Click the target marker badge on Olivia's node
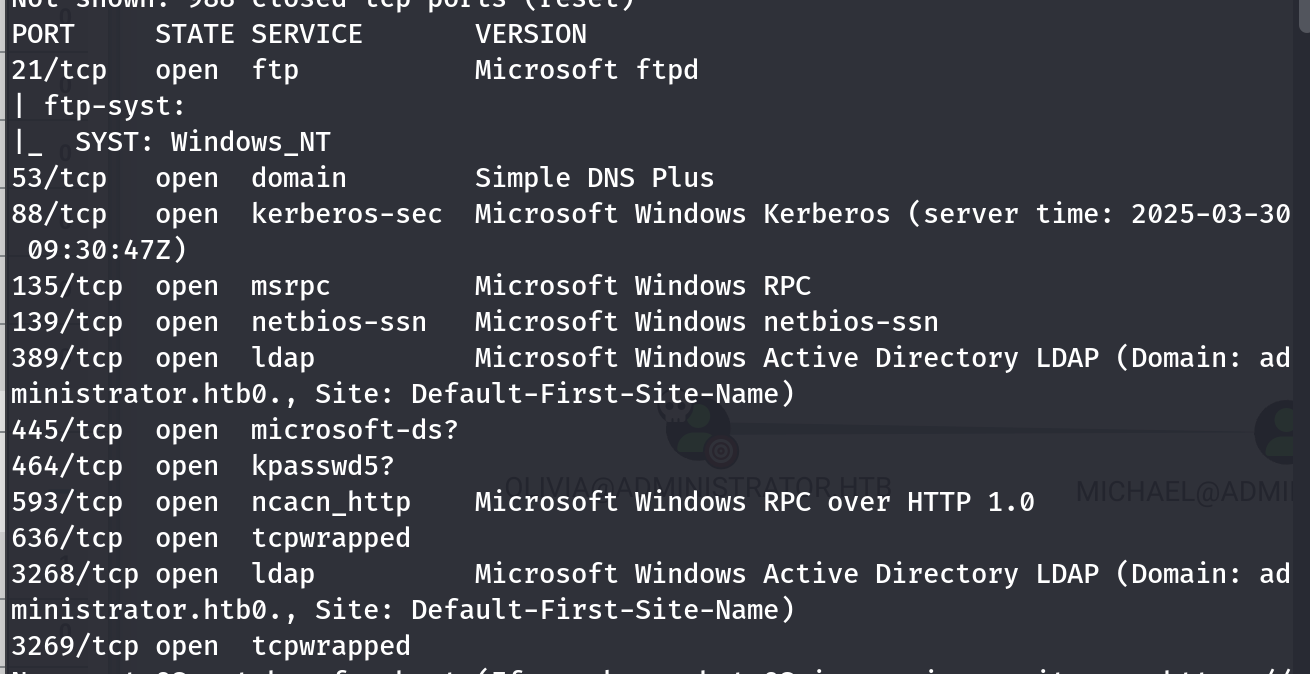This screenshot has height=674, width=1310. (721, 453)
